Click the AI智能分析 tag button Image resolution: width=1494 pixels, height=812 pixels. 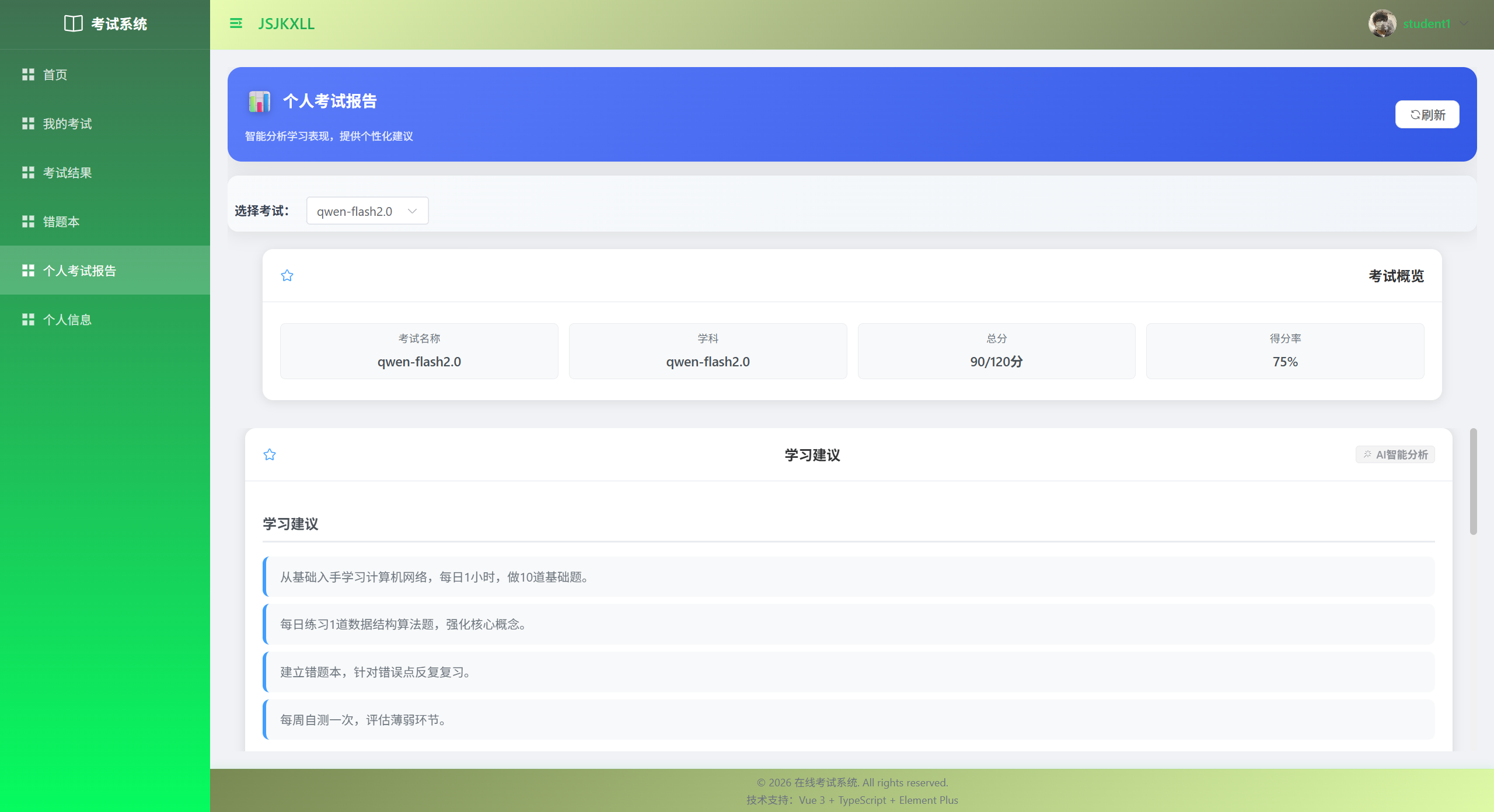click(x=1395, y=455)
